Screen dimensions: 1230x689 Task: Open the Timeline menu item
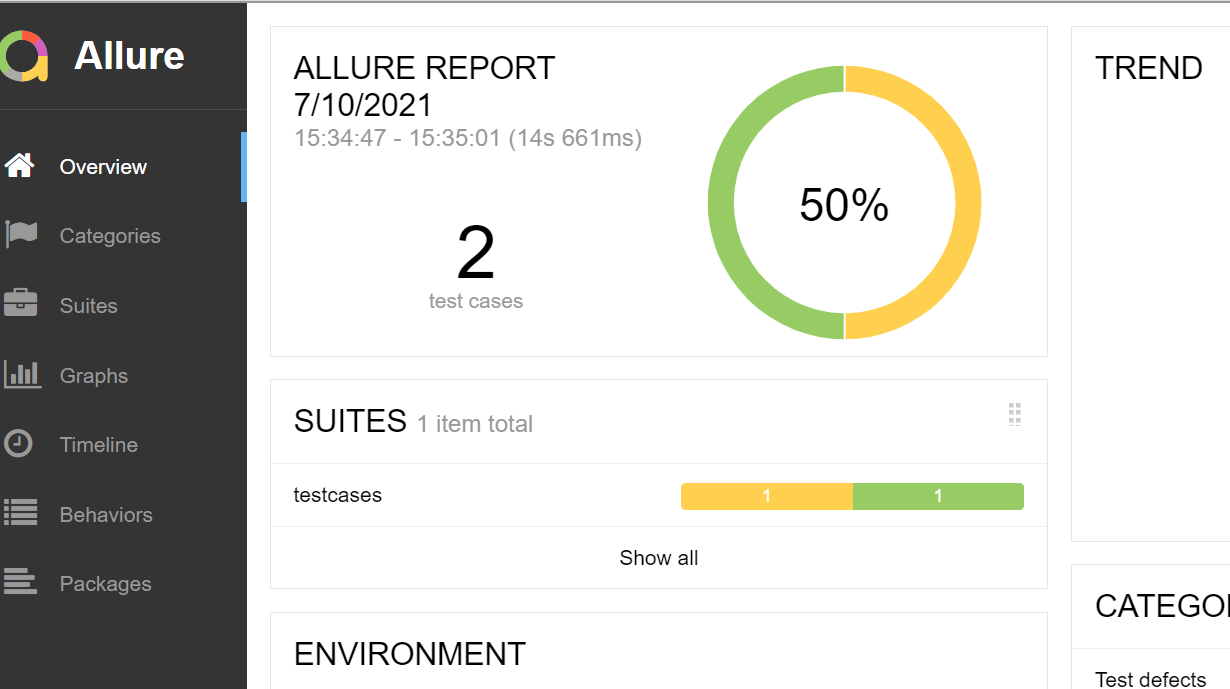tap(99, 445)
